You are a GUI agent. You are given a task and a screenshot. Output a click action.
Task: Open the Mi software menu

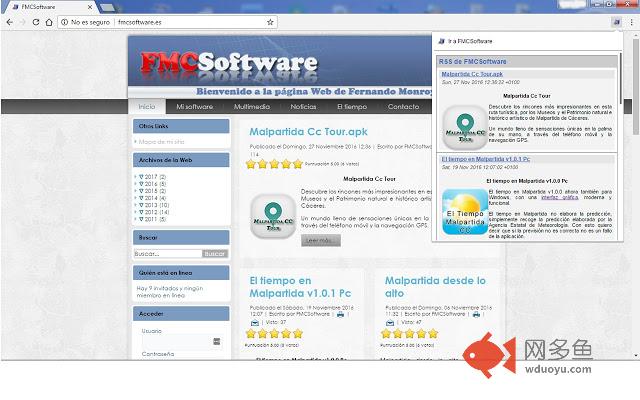click(194, 107)
